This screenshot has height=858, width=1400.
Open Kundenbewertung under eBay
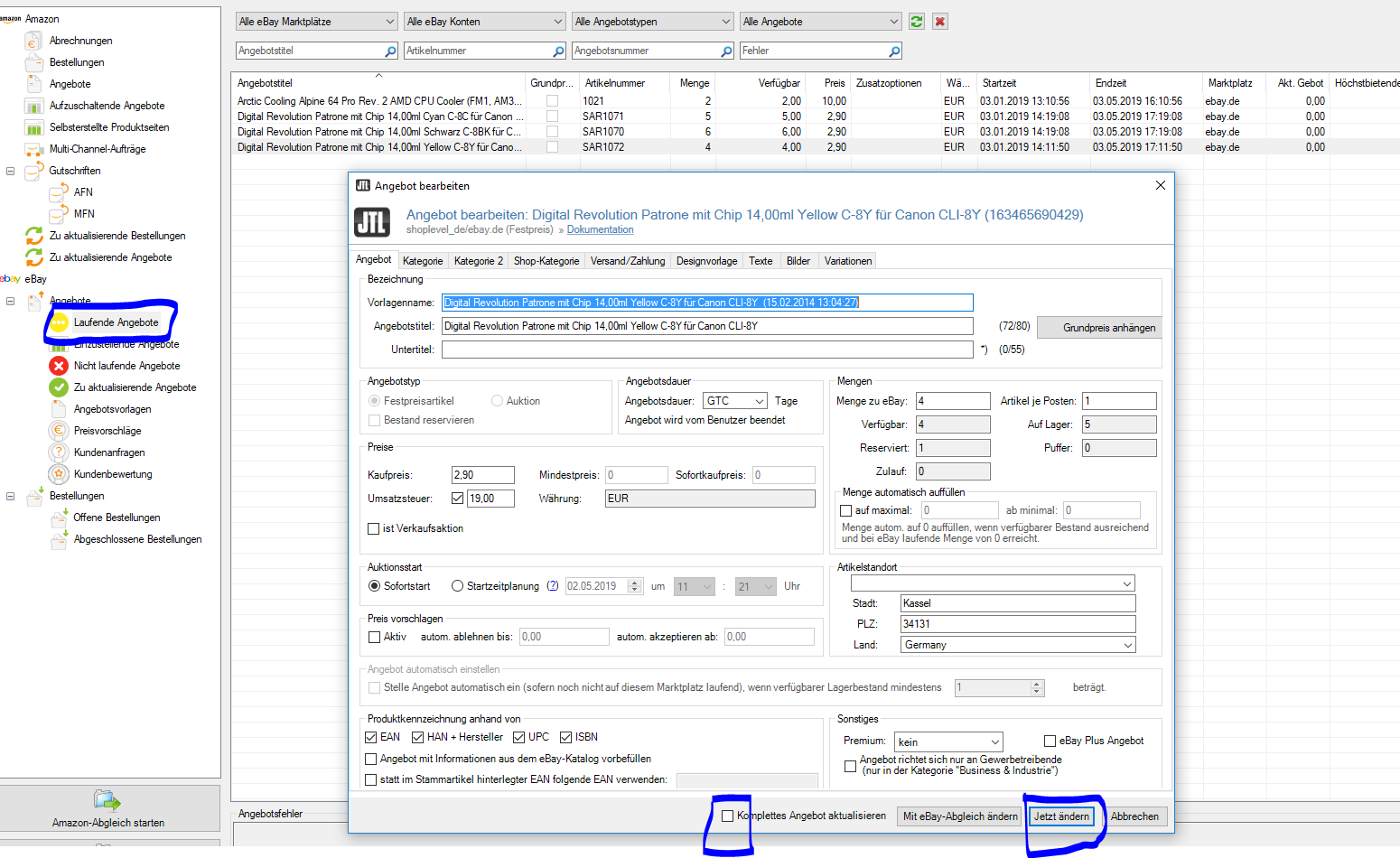tap(113, 474)
